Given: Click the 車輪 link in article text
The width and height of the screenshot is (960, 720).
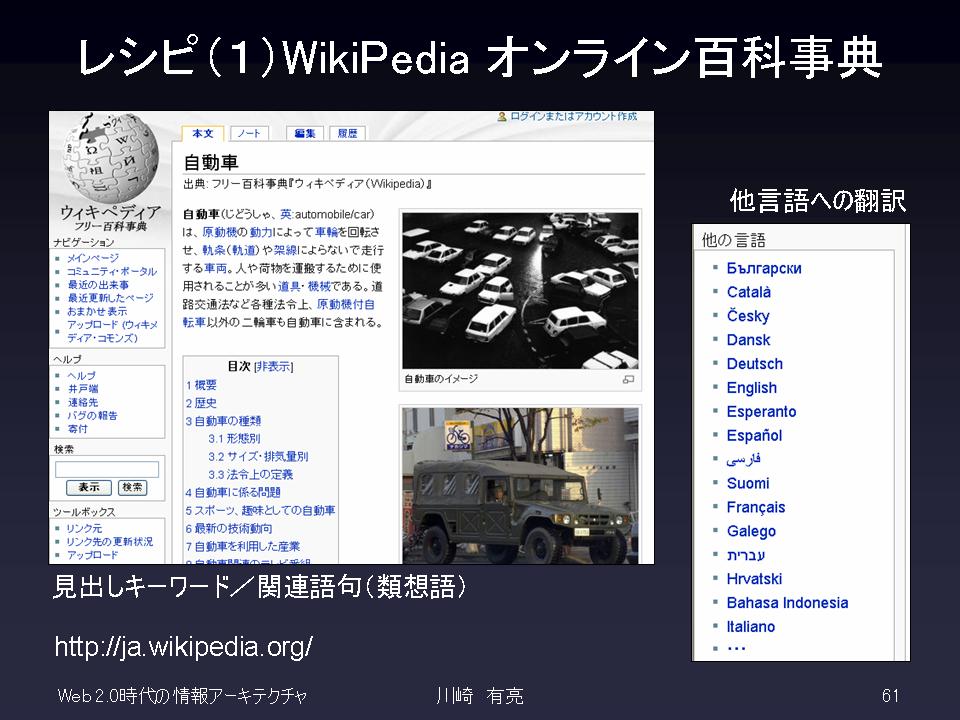Looking at the screenshot, I should tap(326, 233).
